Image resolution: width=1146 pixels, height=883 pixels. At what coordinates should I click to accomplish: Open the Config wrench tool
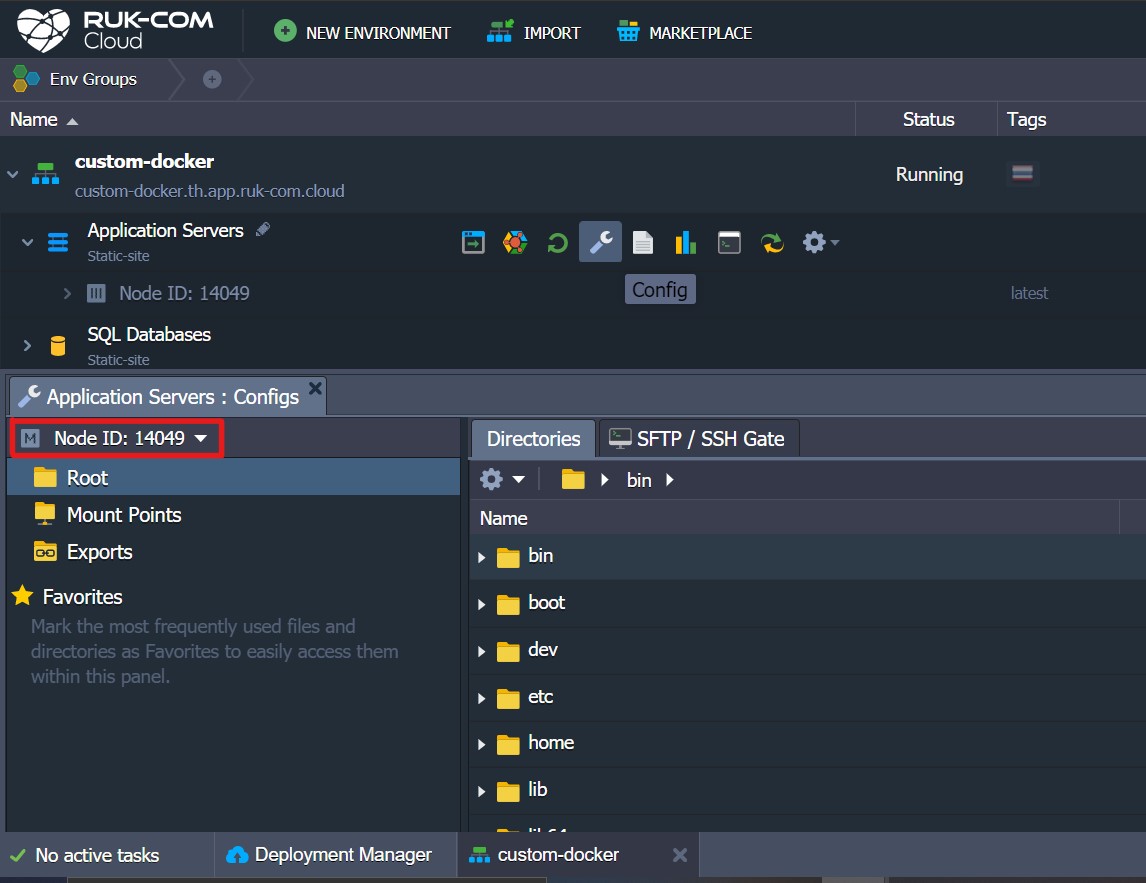click(x=600, y=242)
